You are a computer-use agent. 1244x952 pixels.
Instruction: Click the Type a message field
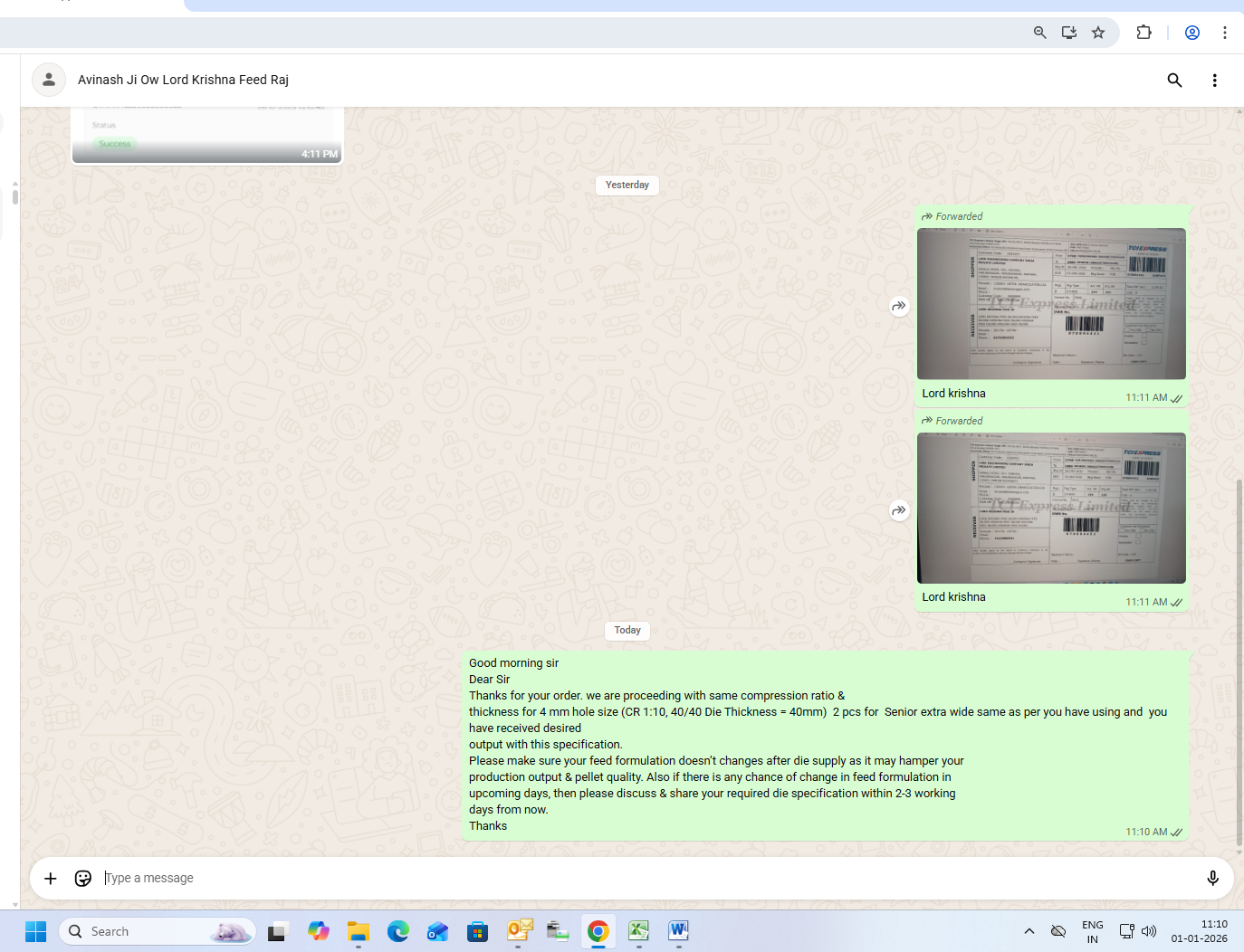click(x=634, y=878)
